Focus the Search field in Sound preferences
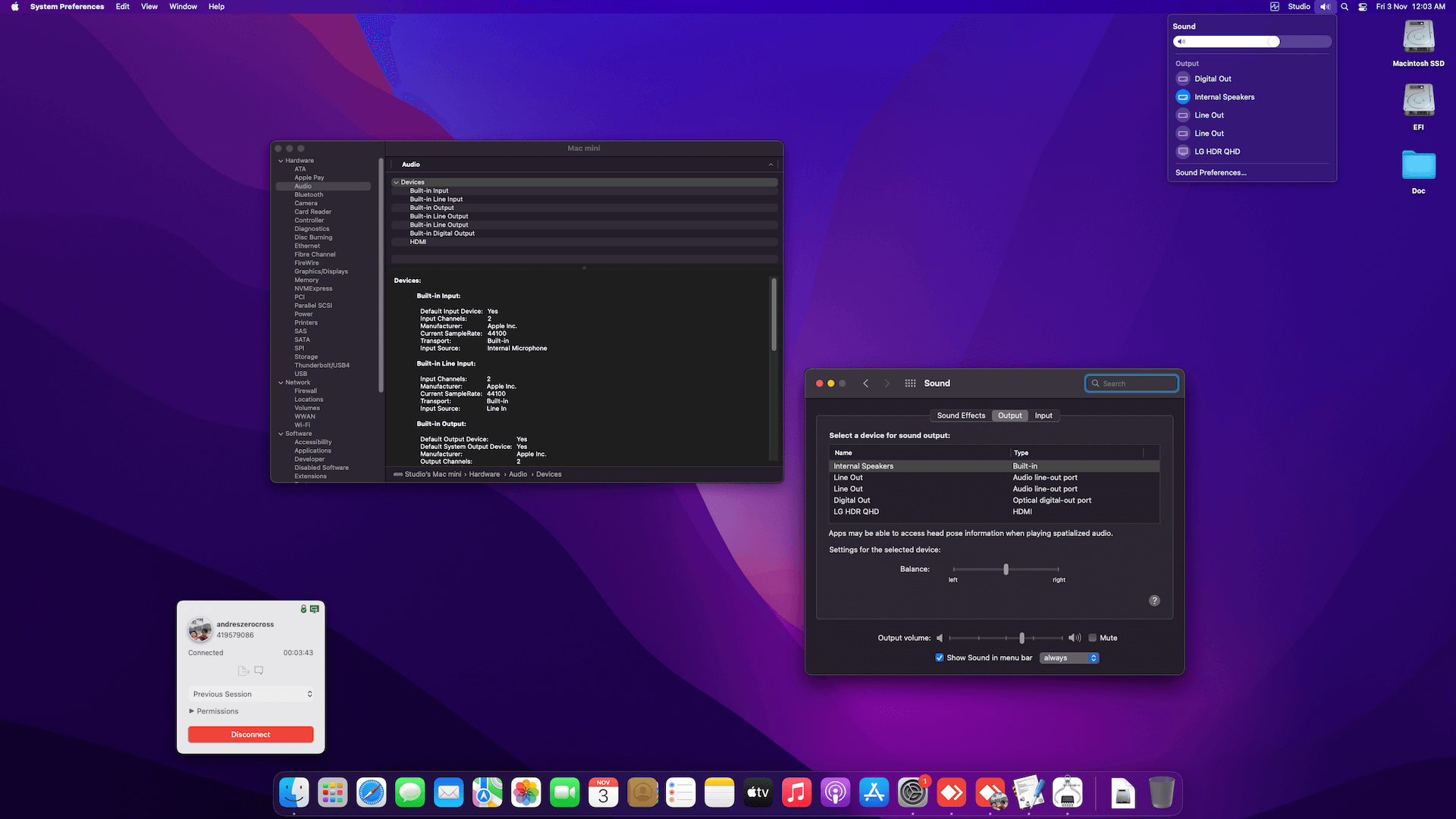 coord(1131,383)
